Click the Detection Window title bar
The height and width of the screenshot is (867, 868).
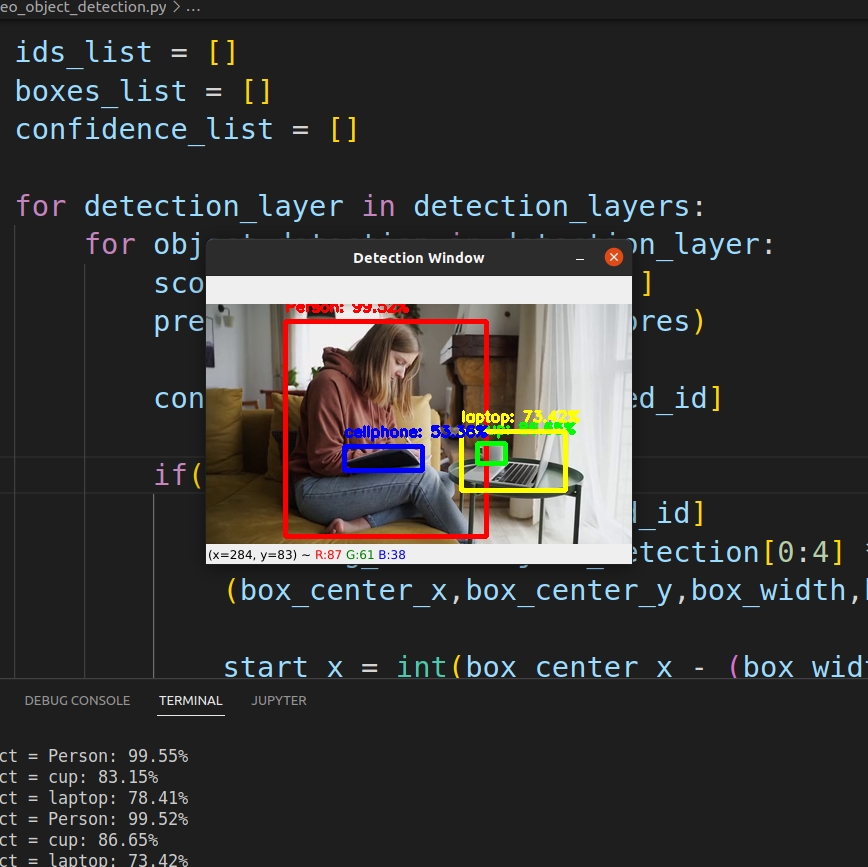tap(418, 257)
